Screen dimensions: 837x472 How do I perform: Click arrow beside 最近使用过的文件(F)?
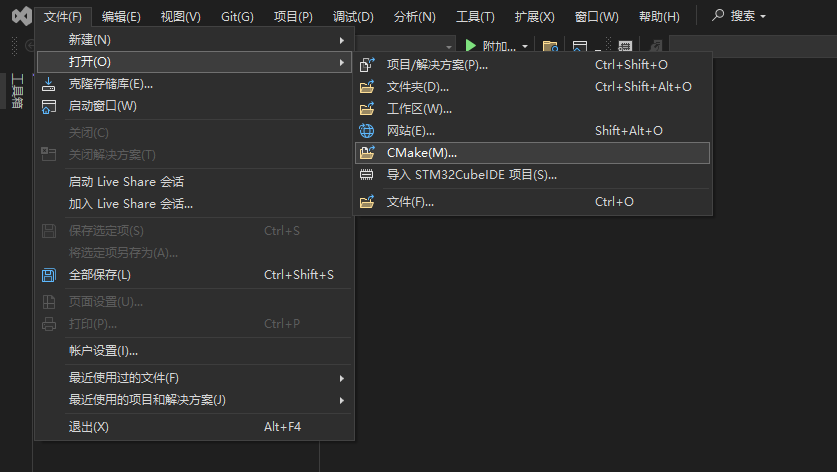coord(342,379)
